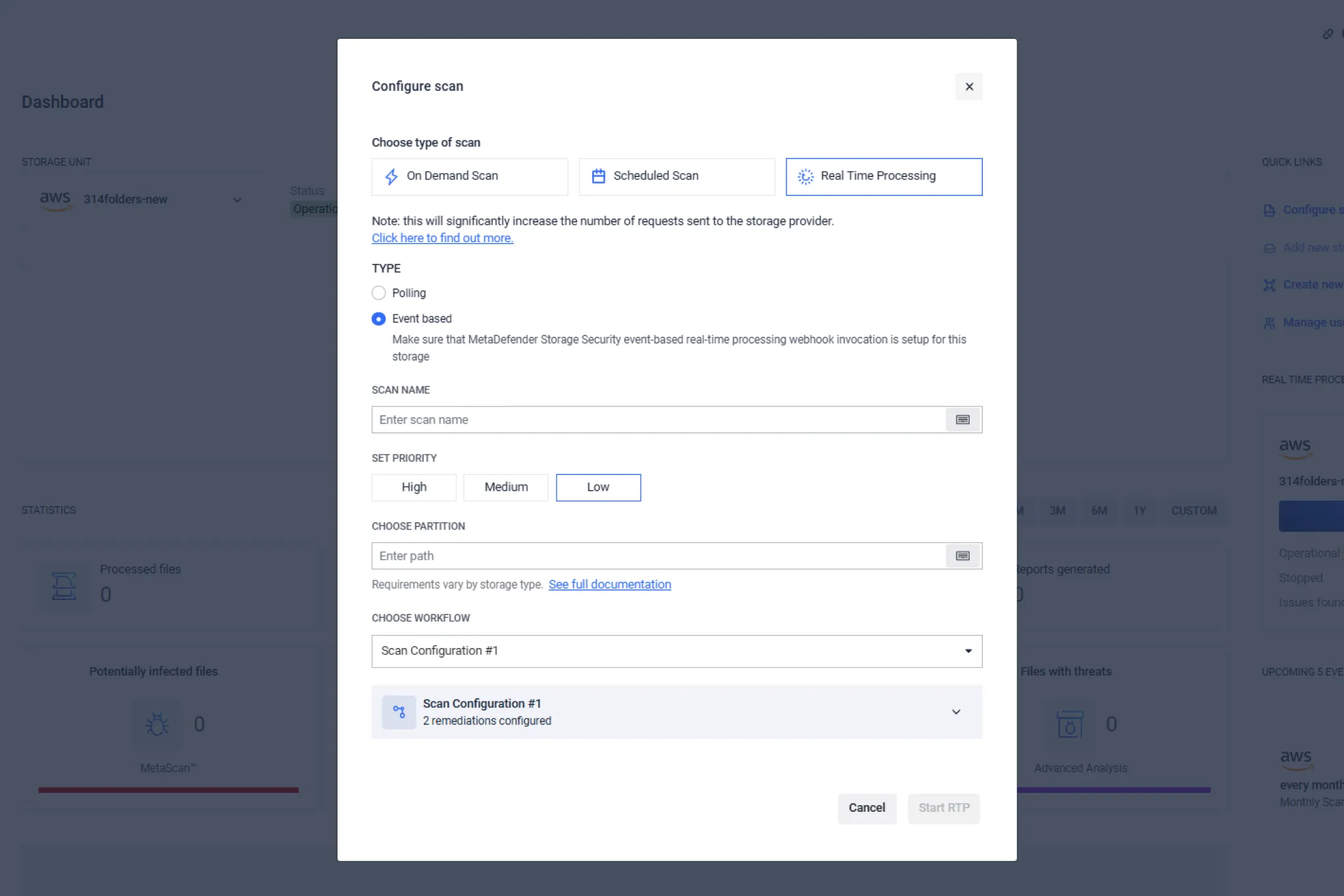Click the lightning bolt On Demand Scan icon
Viewport: 1344px width, 896px height.
pyautogui.click(x=391, y=176)
